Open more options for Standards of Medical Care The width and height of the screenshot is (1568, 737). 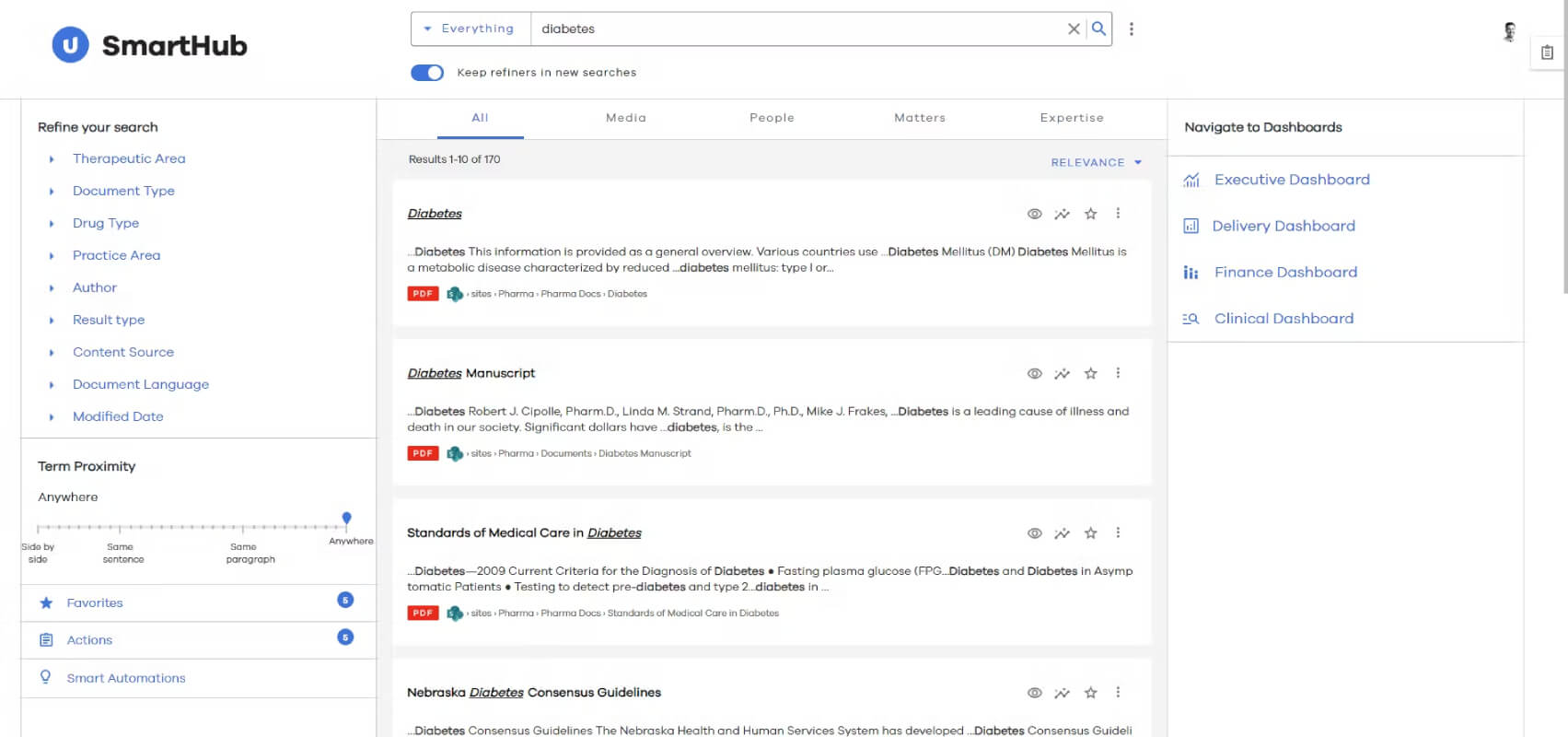tap(1119, 533)
